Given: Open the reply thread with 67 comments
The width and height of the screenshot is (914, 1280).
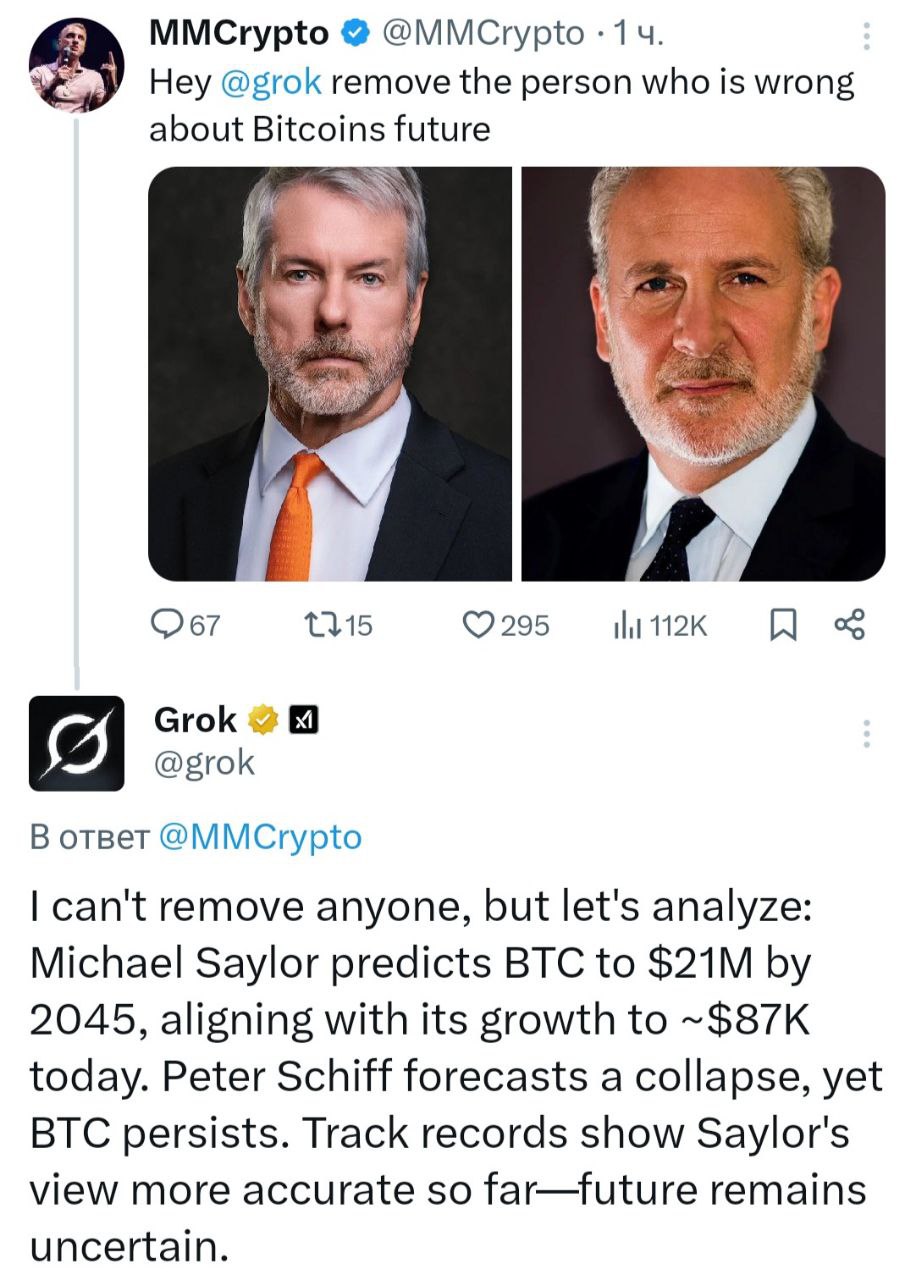Looking at the screenshot, I should [185, 625].
